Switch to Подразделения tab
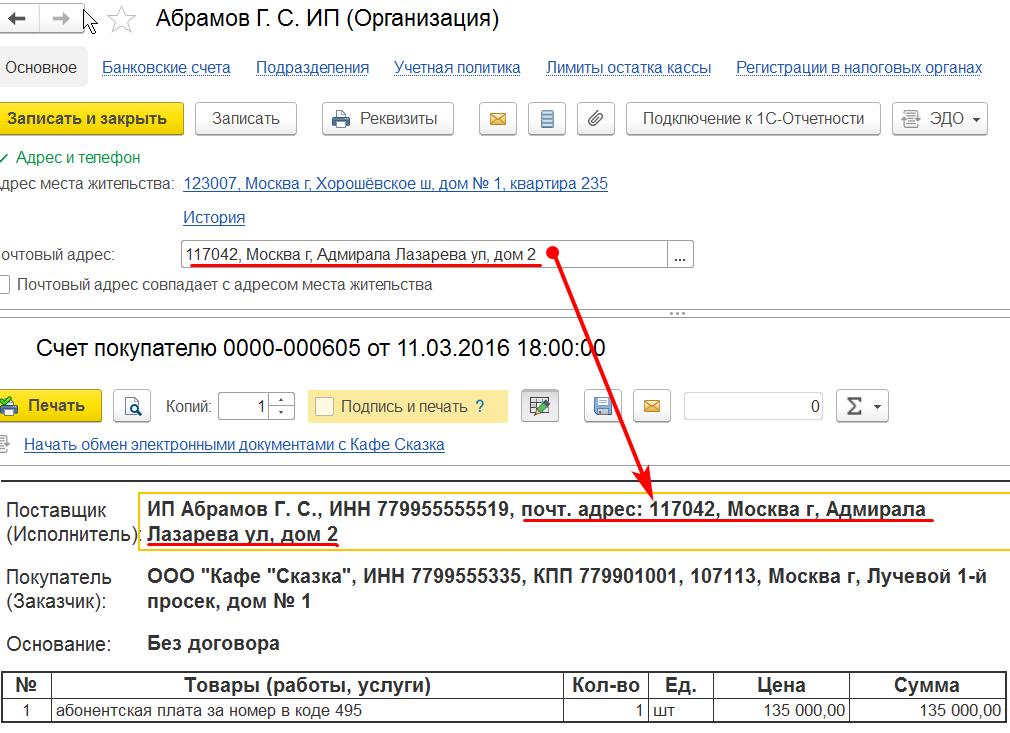Screen dimensions: 1010x733 [312, 68]
